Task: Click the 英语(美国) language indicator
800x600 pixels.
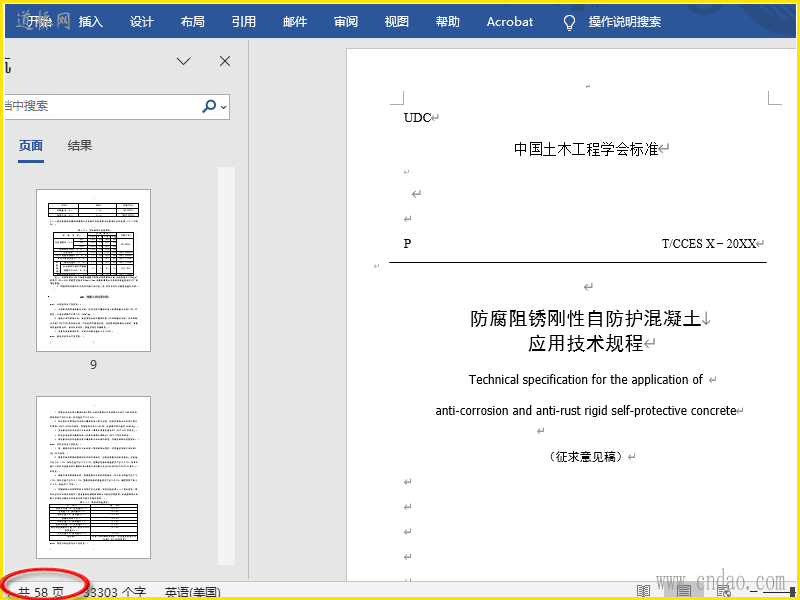Action: (x=192, y=592)
